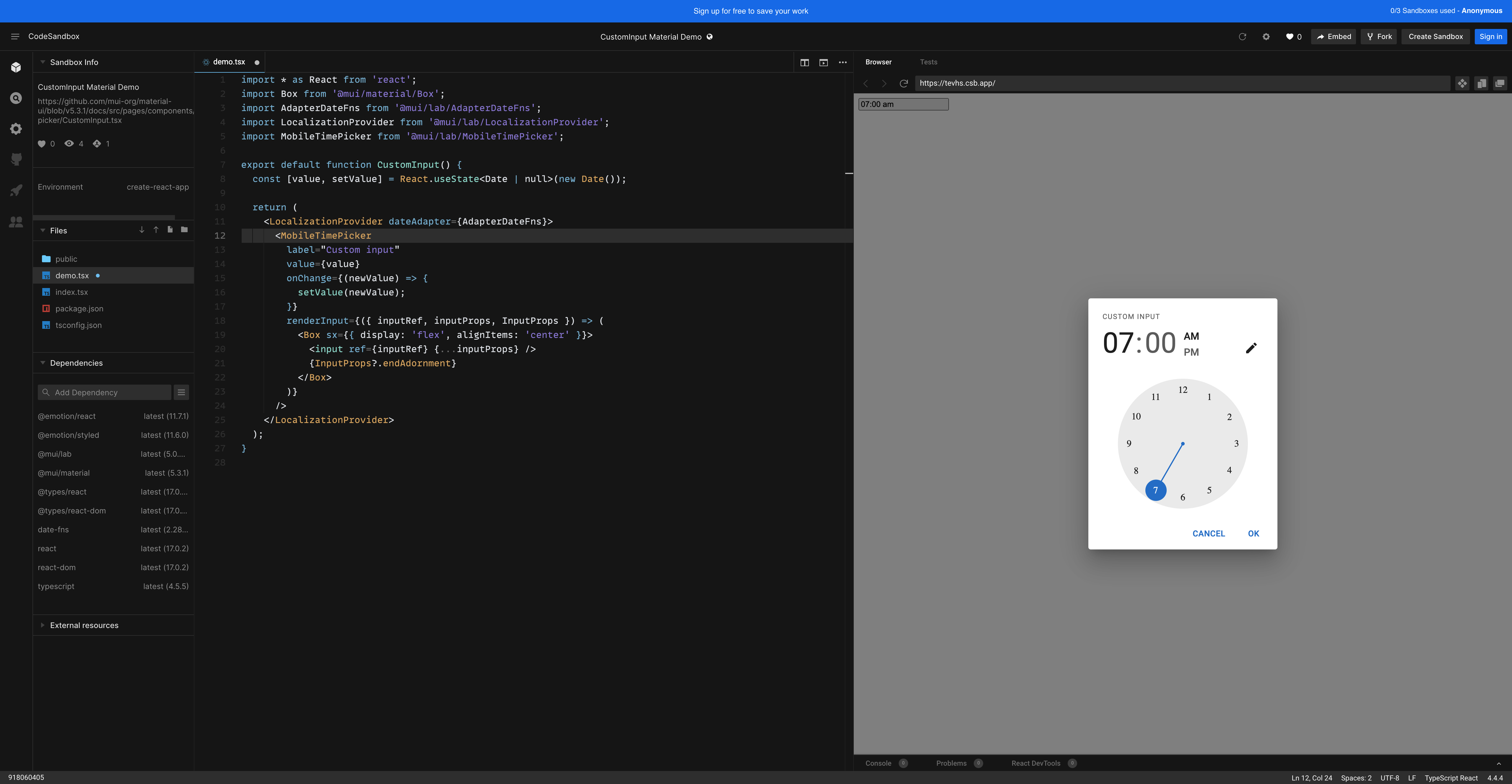Open the editor more-actions ellipsis menu

coord(843,62)
